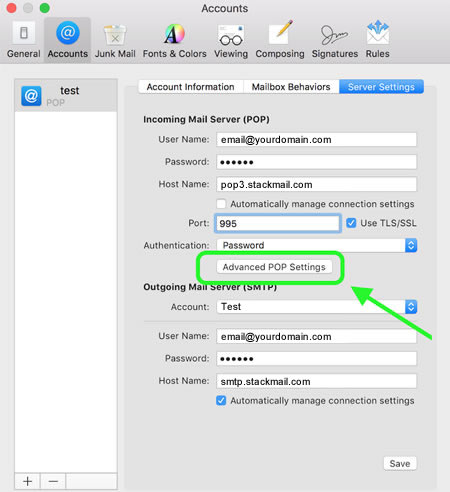450x492 pixels.
Task: Click the plus button to add account
Action: click(28, 481)
